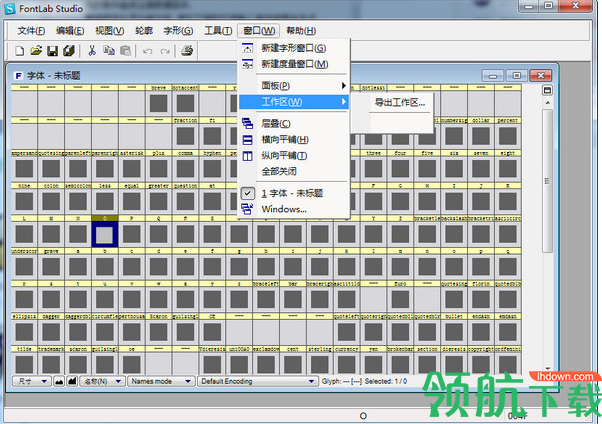Click the larger cell size icon in bottom bar

(x=72, y=381)
